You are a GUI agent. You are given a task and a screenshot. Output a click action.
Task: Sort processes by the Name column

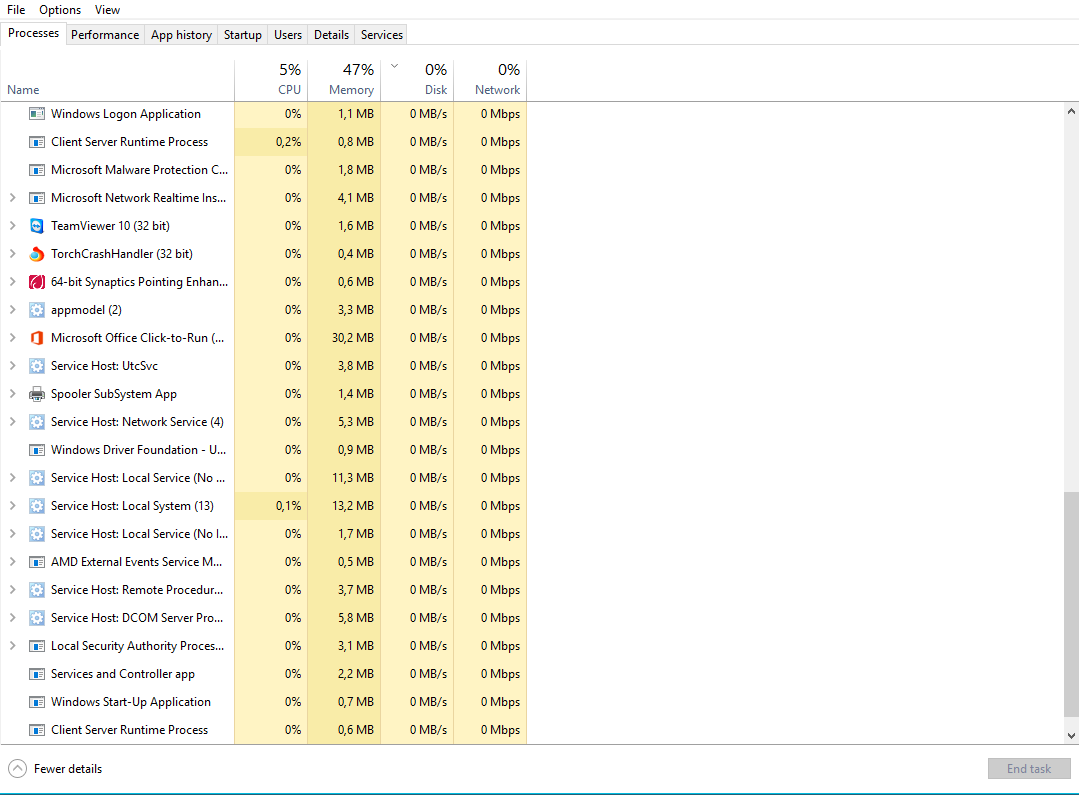point(117,81)
